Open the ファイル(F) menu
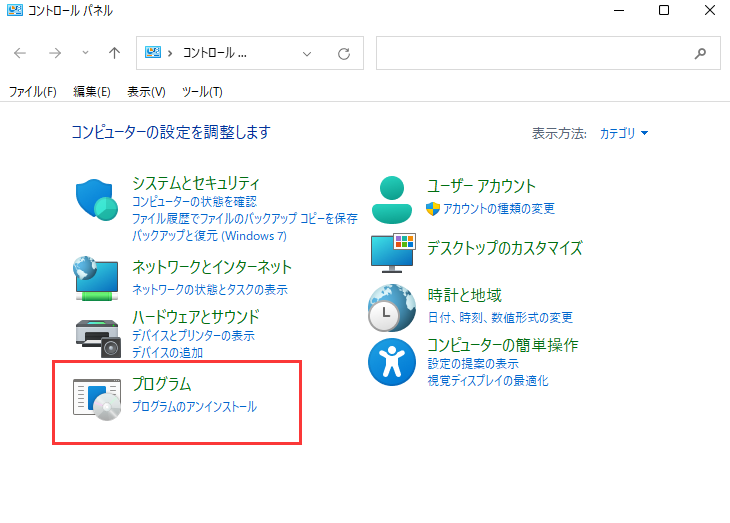This screenshot has width=730, height=523. point(33,92)
